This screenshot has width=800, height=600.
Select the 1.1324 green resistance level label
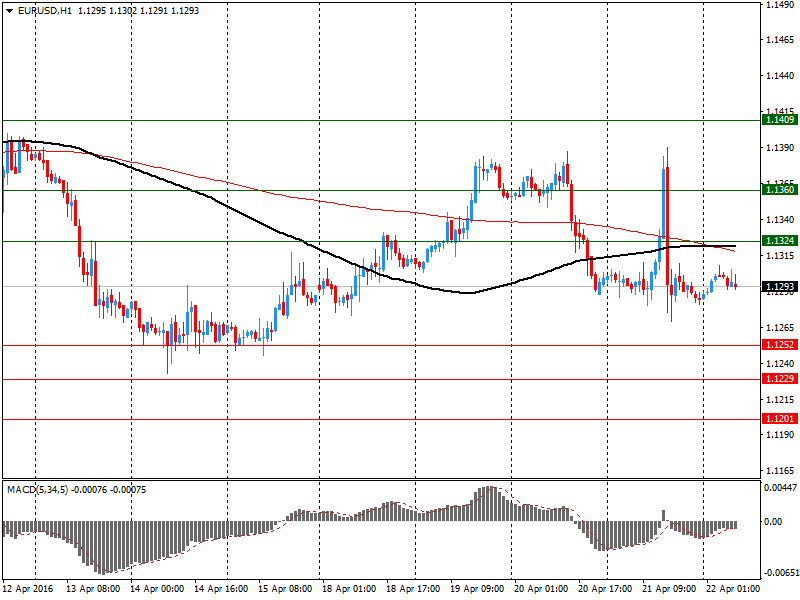[x=780, y=241]
